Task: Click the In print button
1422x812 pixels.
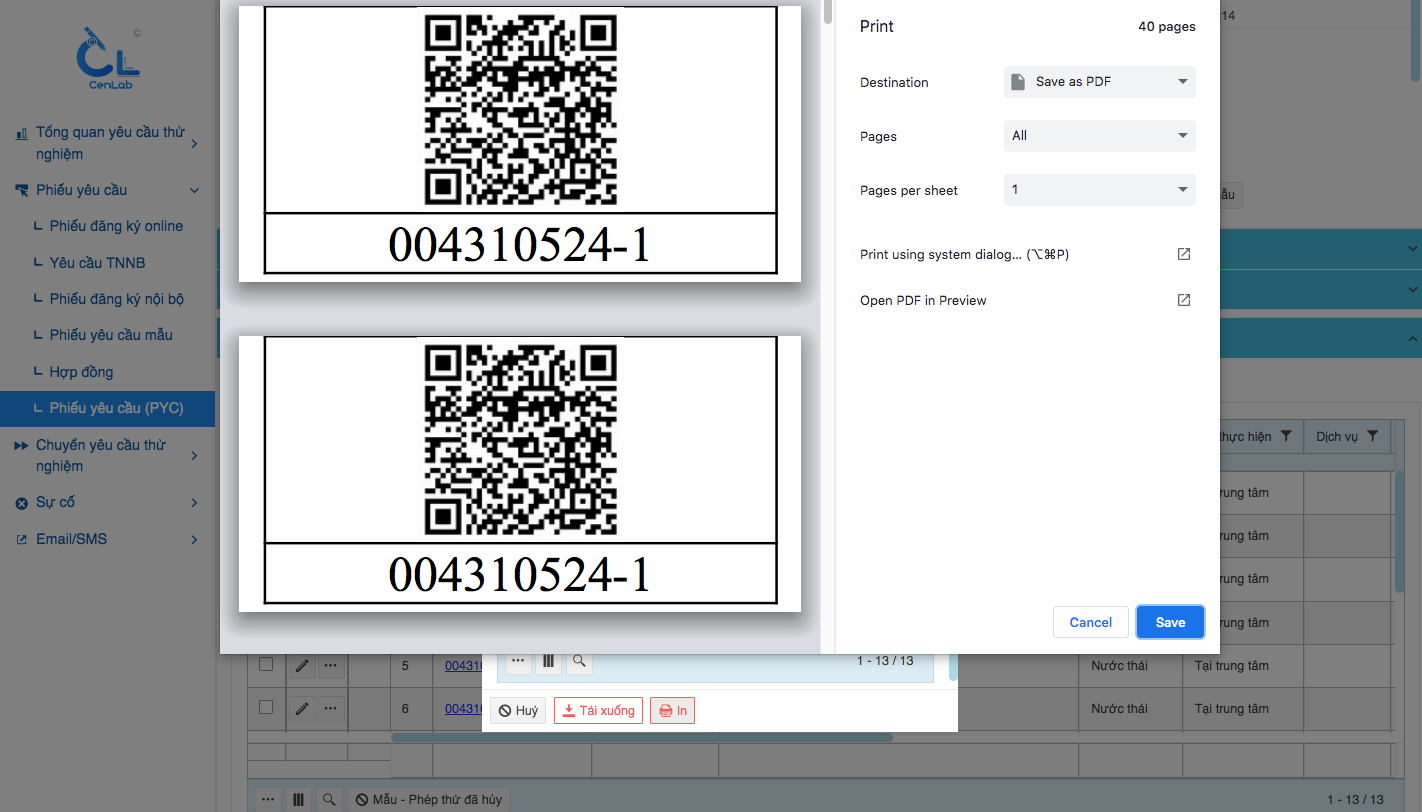Action: 672,711
